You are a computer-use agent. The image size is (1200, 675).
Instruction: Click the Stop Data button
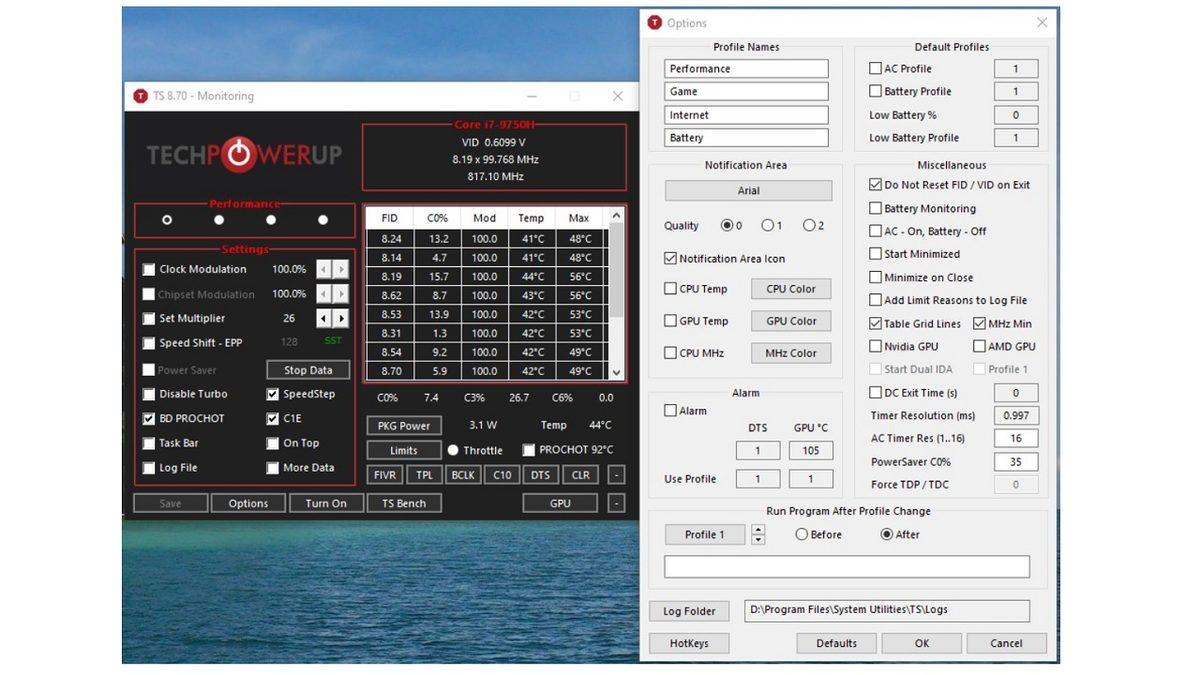(306, 369)
